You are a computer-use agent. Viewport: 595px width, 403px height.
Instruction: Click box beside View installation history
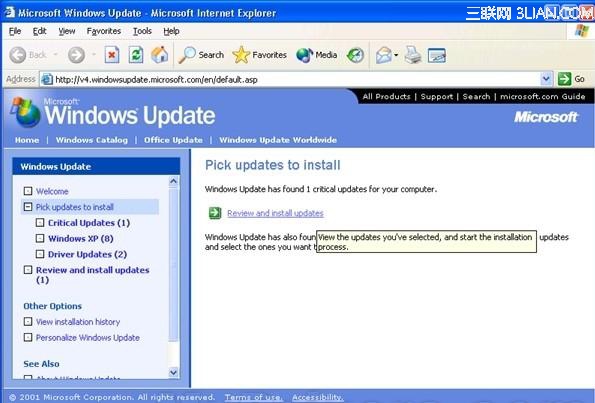(x=28, y=322)
